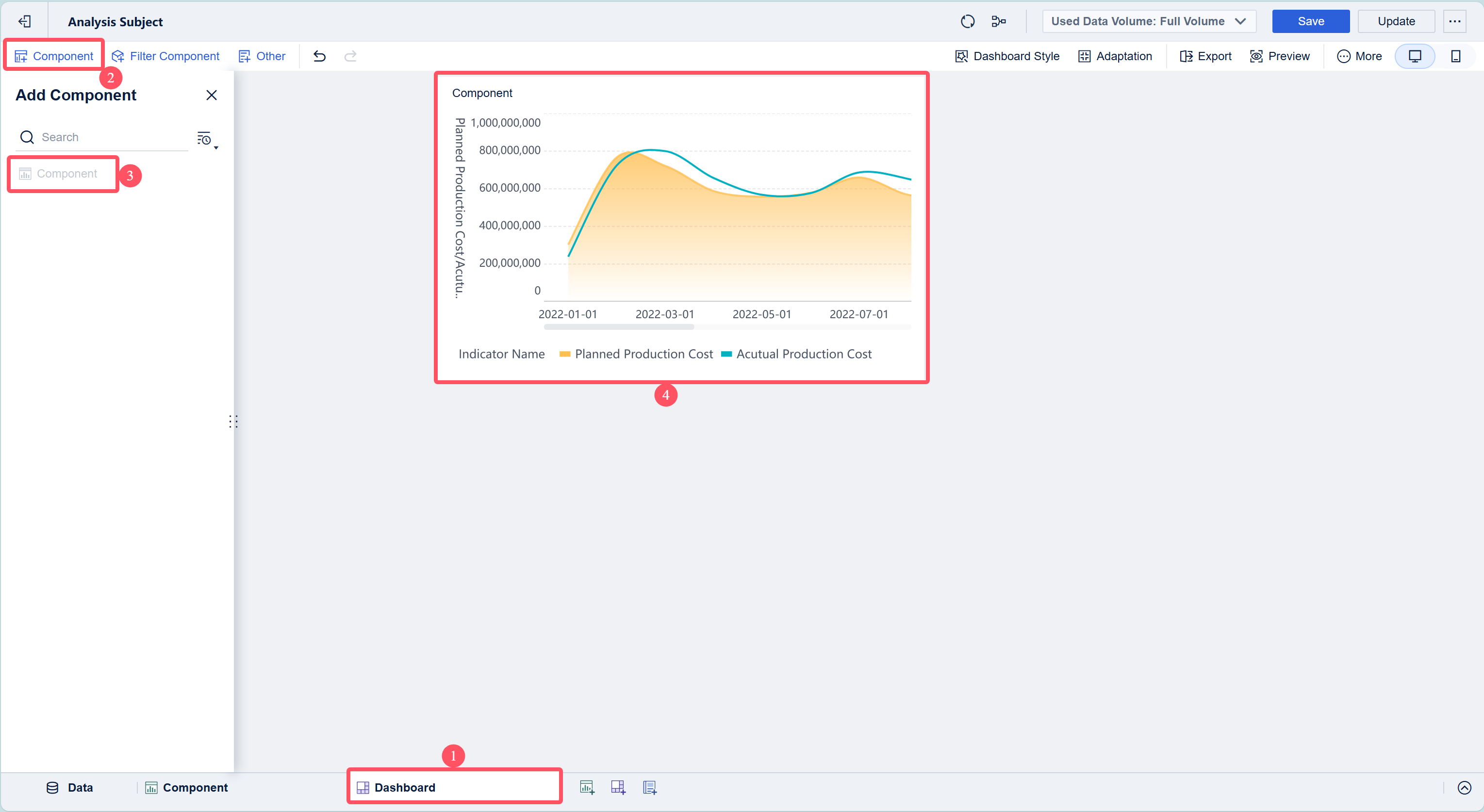Switch to mobile layout view
The width and height of the screenshot is (1484, 812).
(x=1456, y=56)
